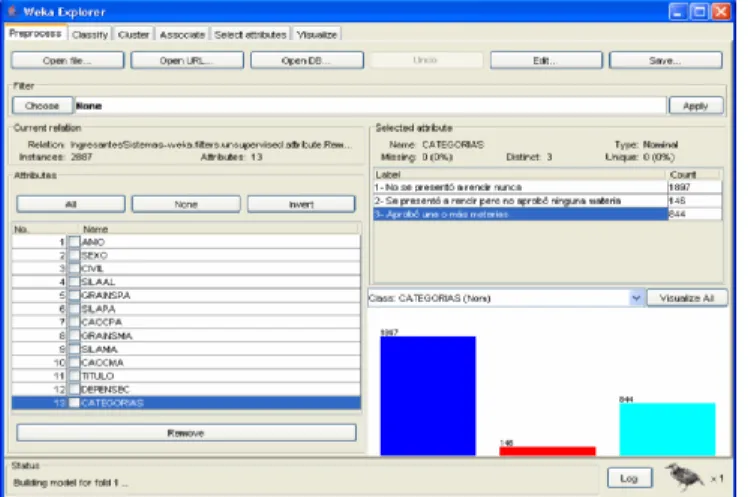Click the Count column header

click(x=695, y=174)
